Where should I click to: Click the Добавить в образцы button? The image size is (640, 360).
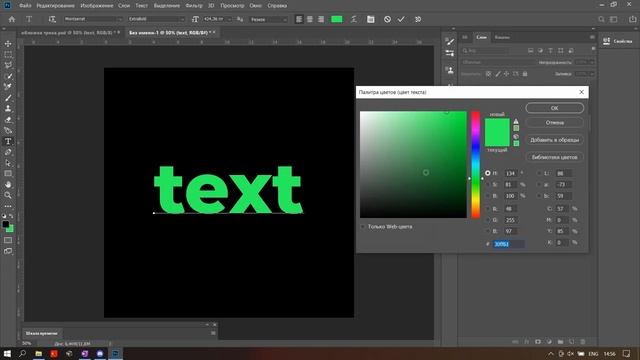pos(554,140)
